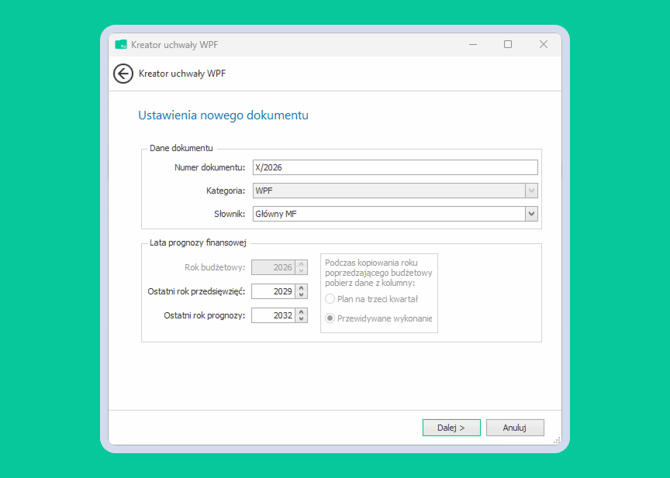Expand the Kategoria dropdown
The image size is (670, 478).
531,191
